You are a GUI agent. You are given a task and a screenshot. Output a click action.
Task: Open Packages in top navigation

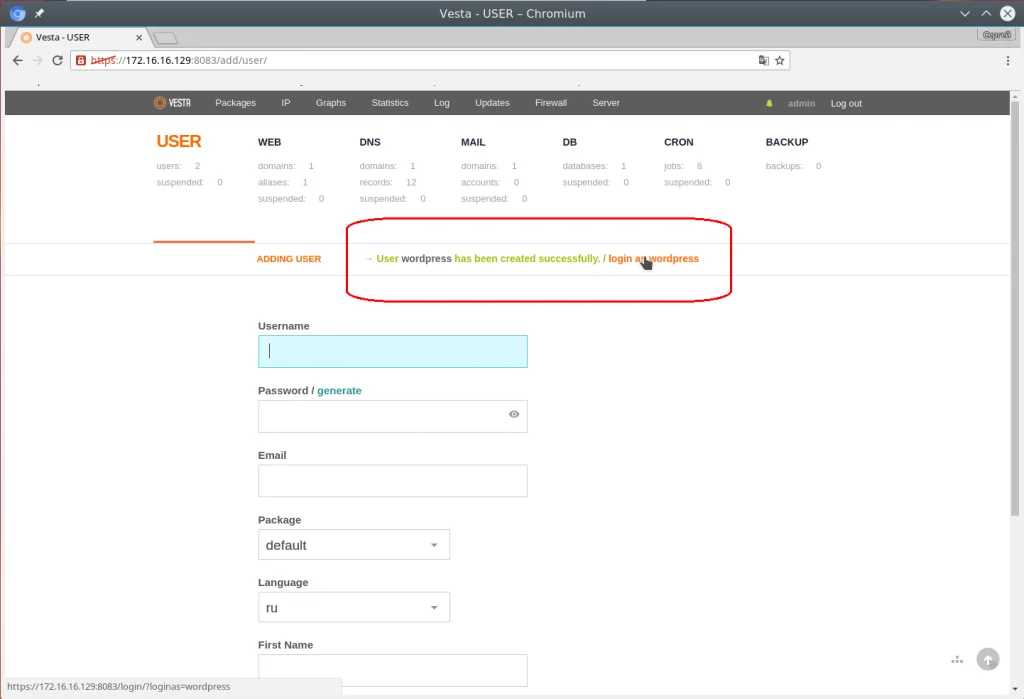[236, 103]
